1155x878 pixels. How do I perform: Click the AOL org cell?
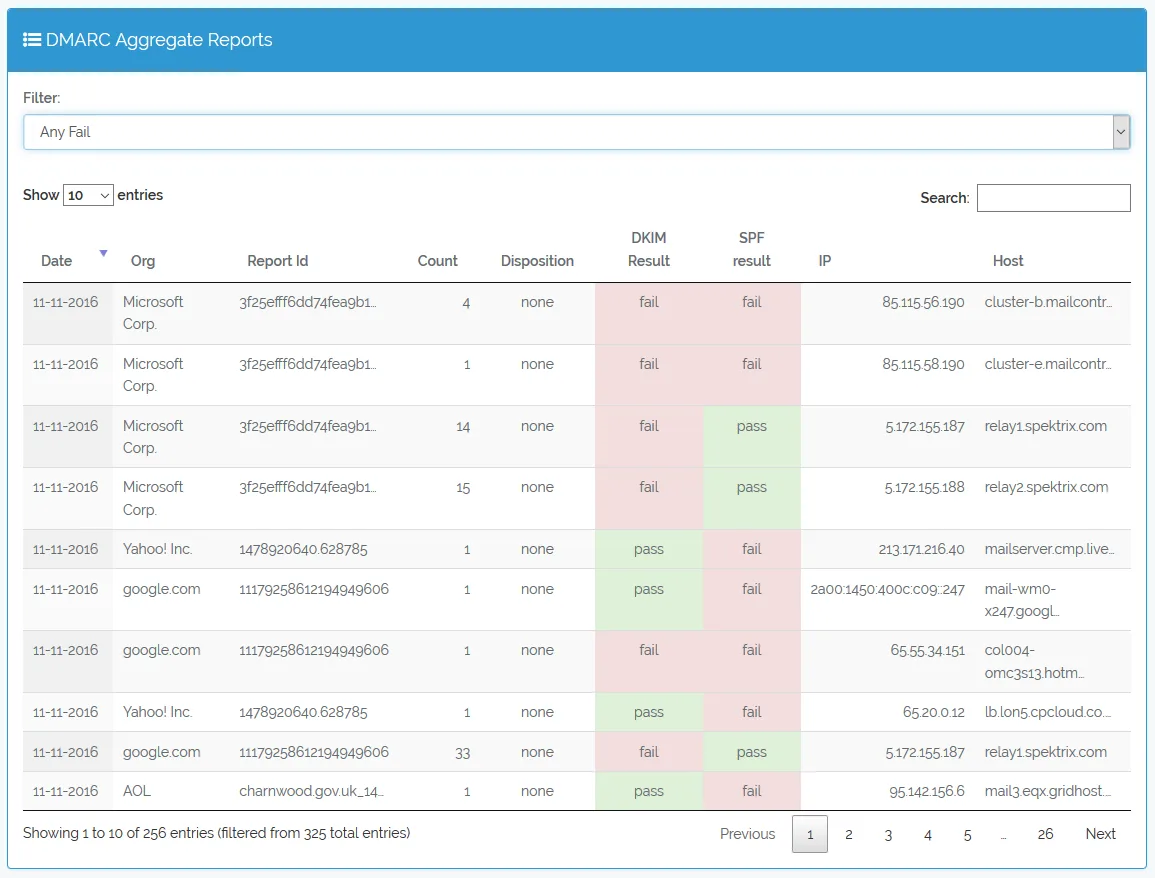136,791
